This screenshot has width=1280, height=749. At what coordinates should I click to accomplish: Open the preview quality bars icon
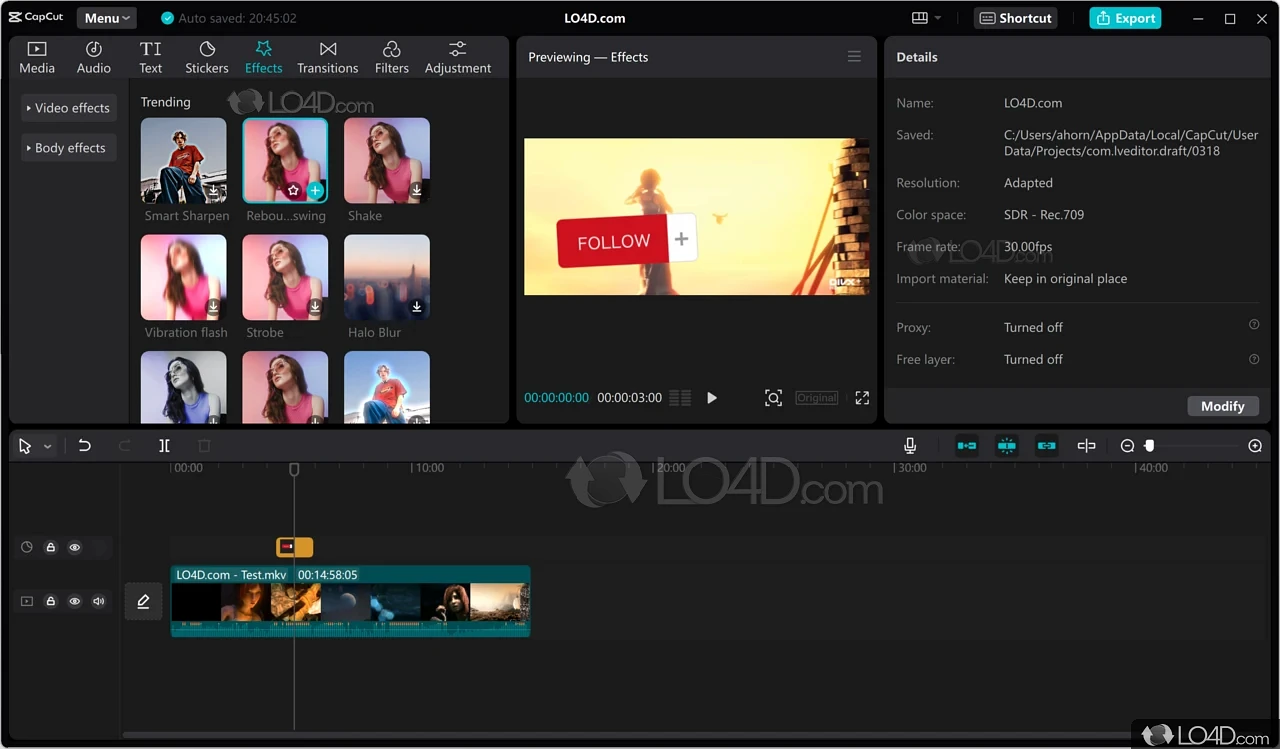tap(680, 398)
